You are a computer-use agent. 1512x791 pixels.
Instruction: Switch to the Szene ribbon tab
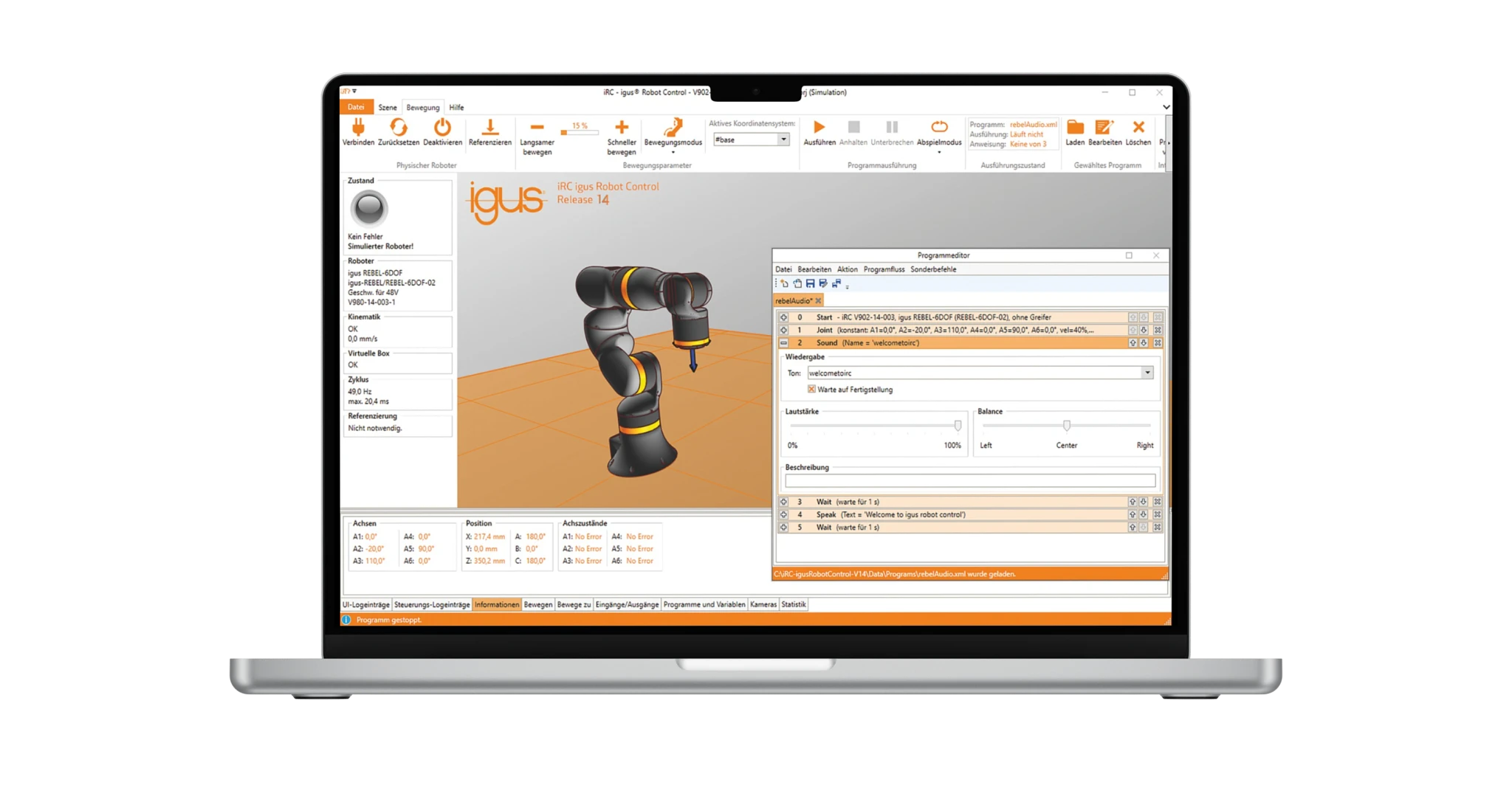coord(387,108)
